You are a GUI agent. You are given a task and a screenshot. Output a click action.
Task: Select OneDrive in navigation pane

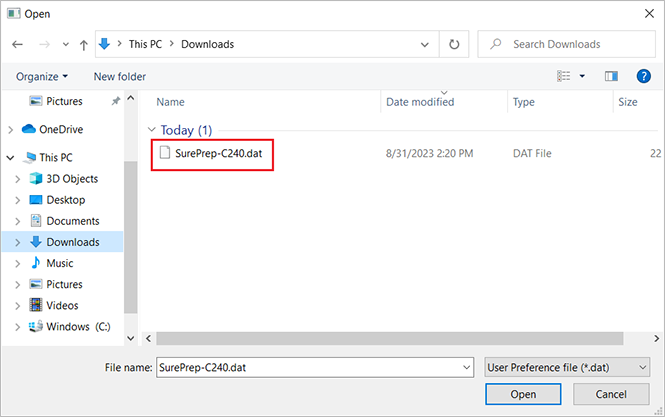[x=61, y=129]
